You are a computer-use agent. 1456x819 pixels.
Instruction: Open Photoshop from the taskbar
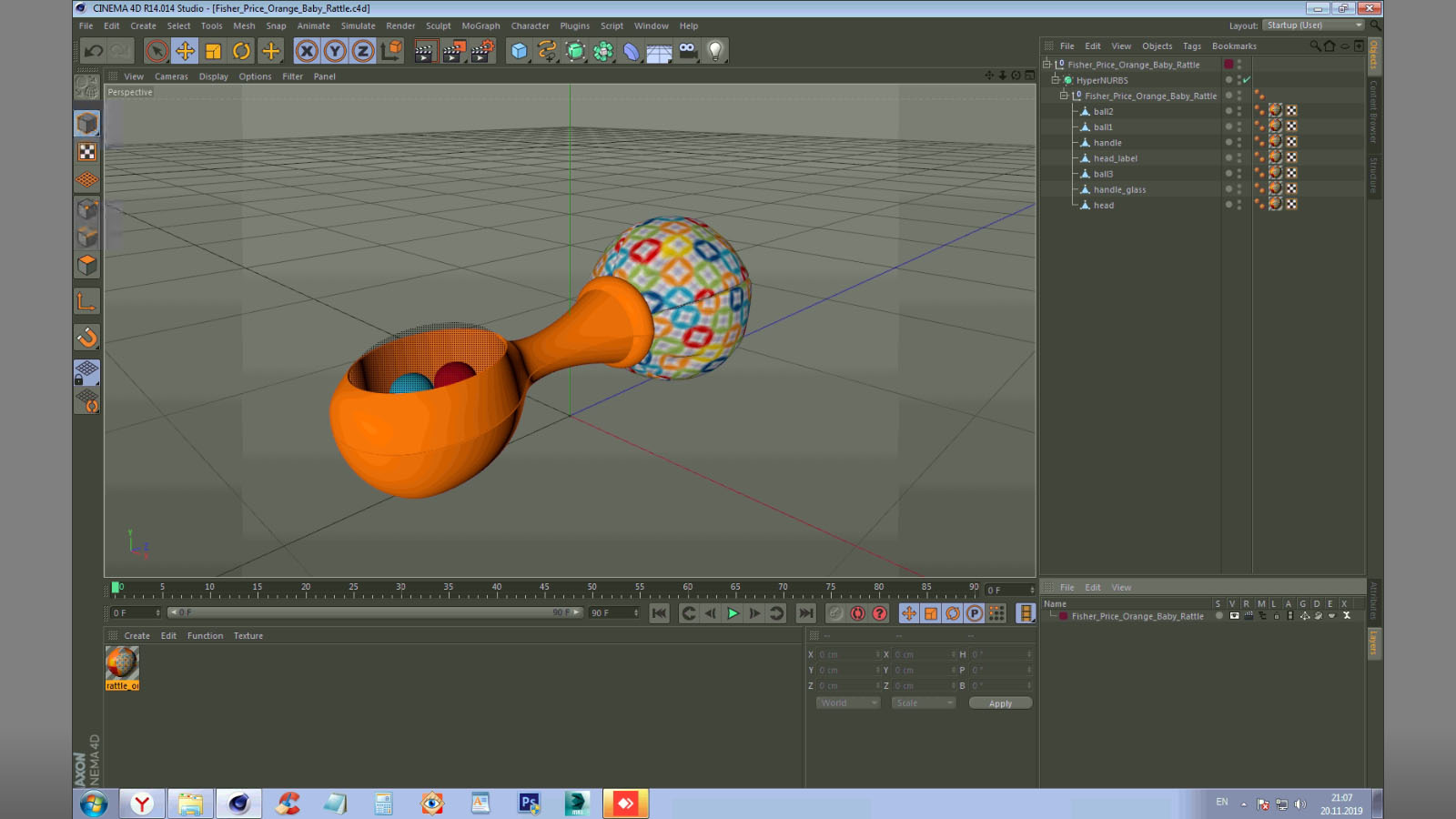coord(529,804)
